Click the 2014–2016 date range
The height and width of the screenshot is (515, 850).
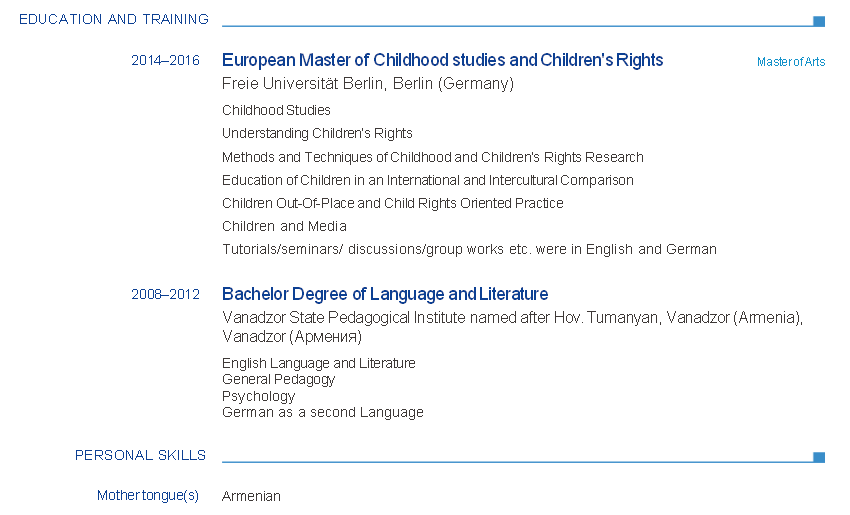[165, 61]
